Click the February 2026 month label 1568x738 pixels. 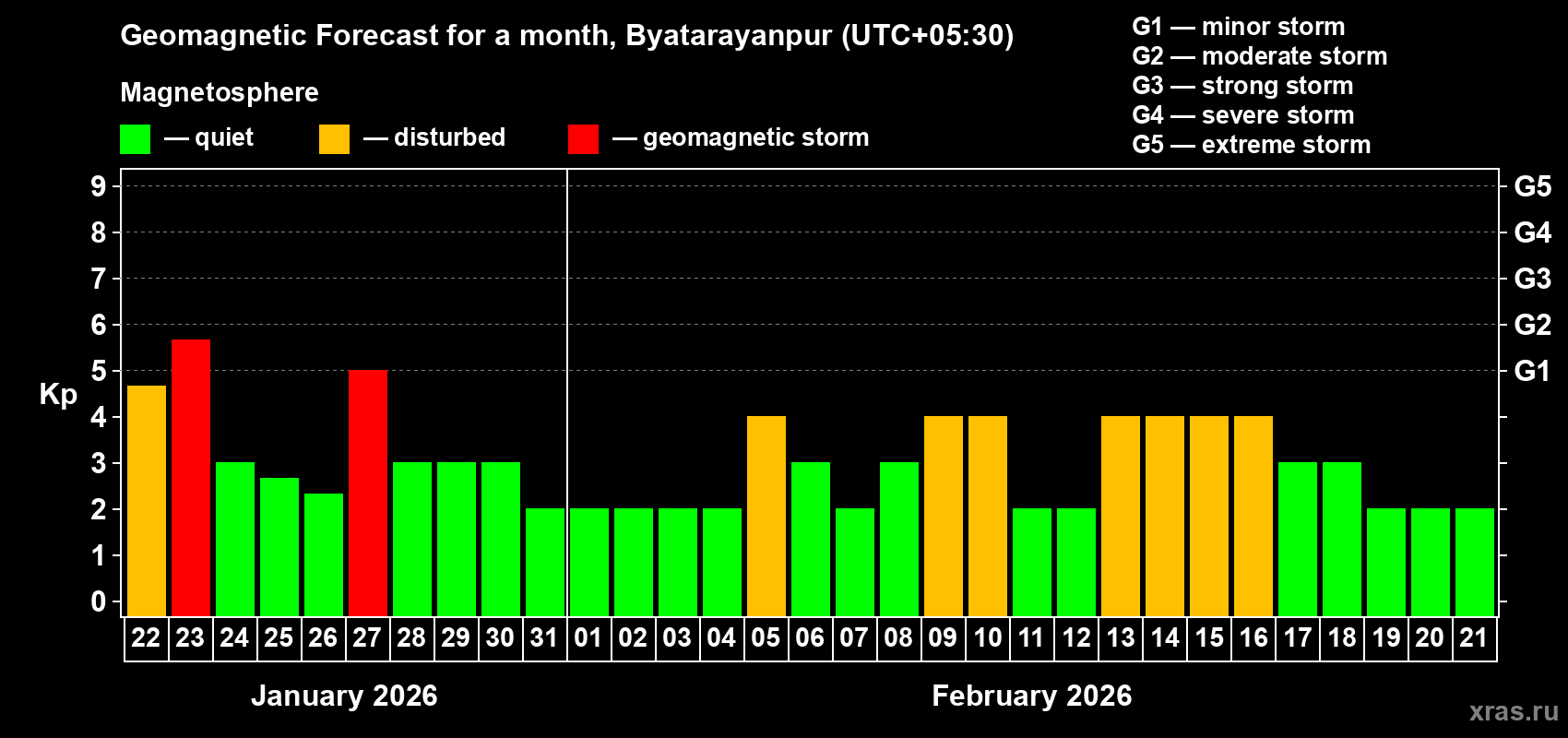coord(1032,696)
